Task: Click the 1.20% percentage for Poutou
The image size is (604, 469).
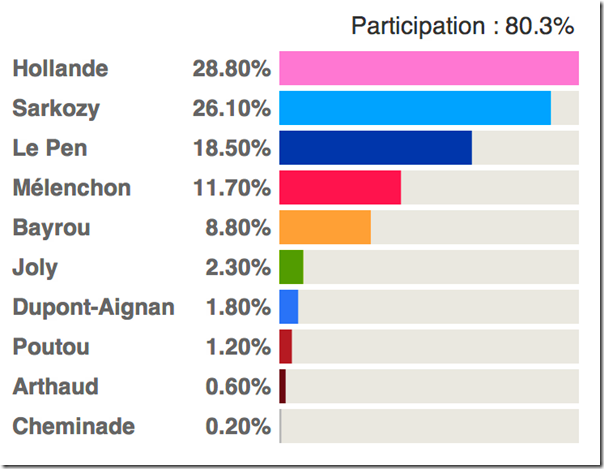Action: coord(237,347)
